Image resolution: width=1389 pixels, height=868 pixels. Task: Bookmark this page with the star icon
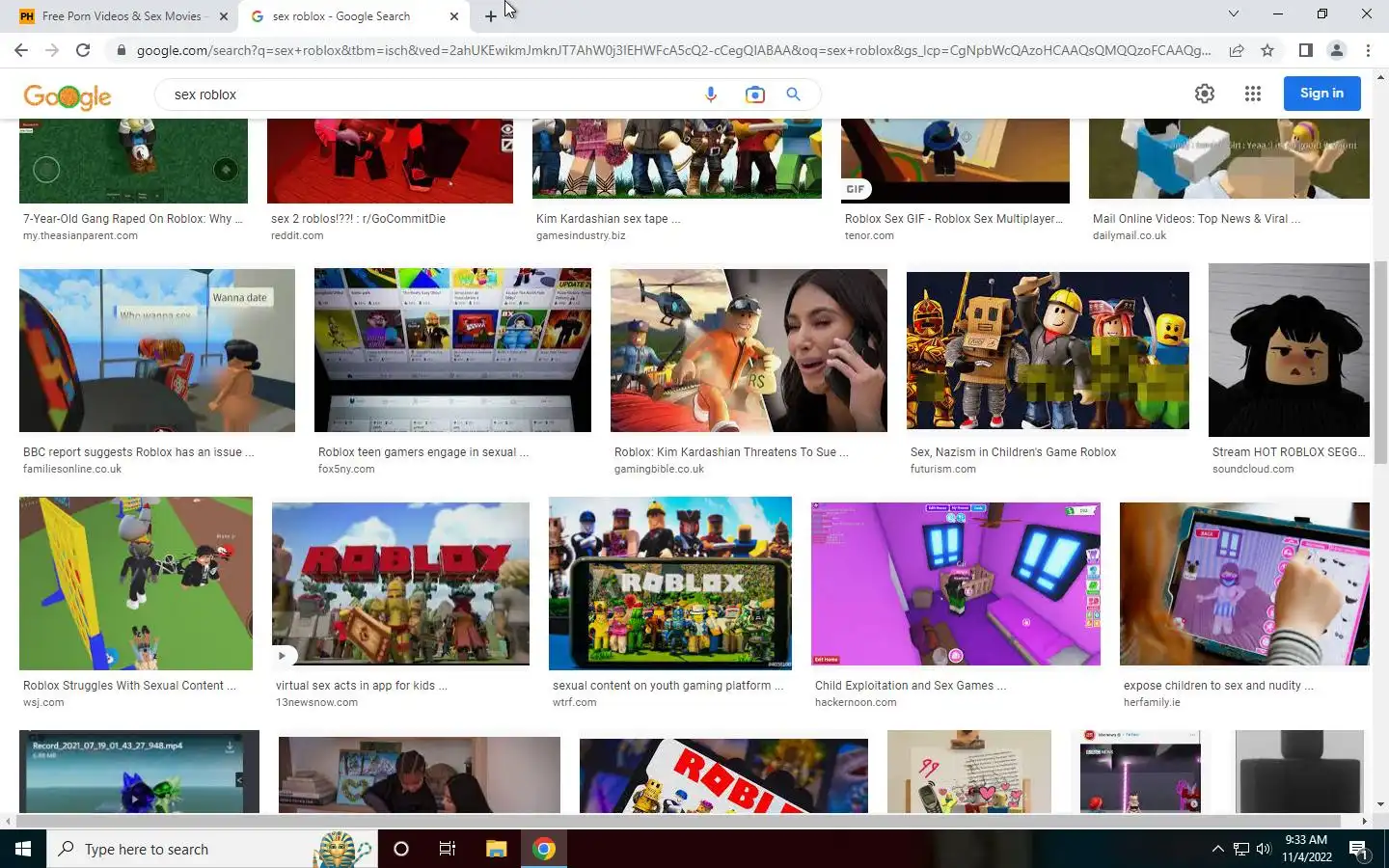pos(1267,50)
